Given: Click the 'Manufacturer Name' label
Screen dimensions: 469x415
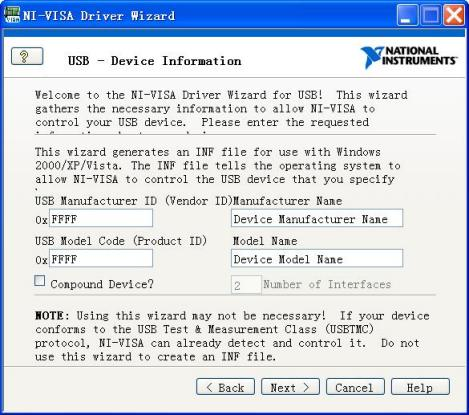Looking at the screenshot, I should [x=287, y=201].
